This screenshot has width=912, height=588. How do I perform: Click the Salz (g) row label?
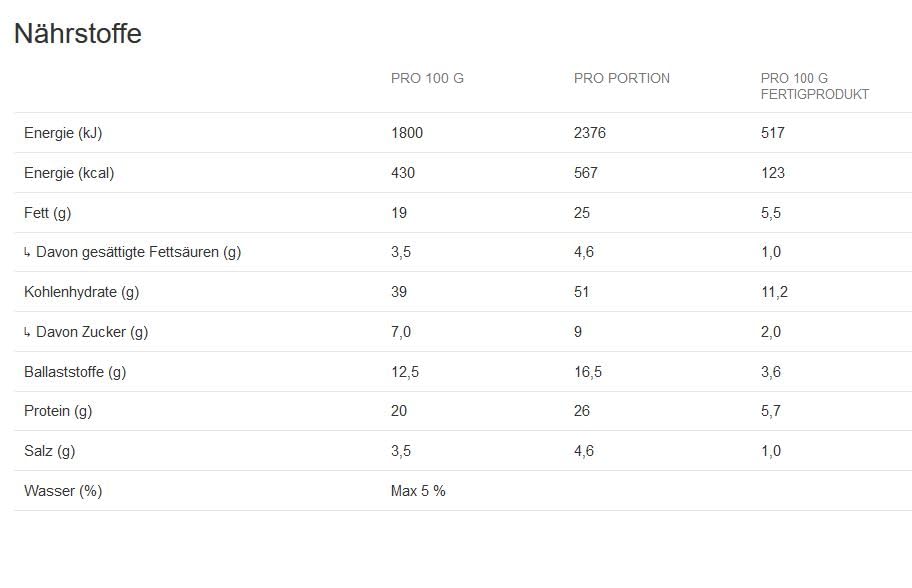[49, 451]
